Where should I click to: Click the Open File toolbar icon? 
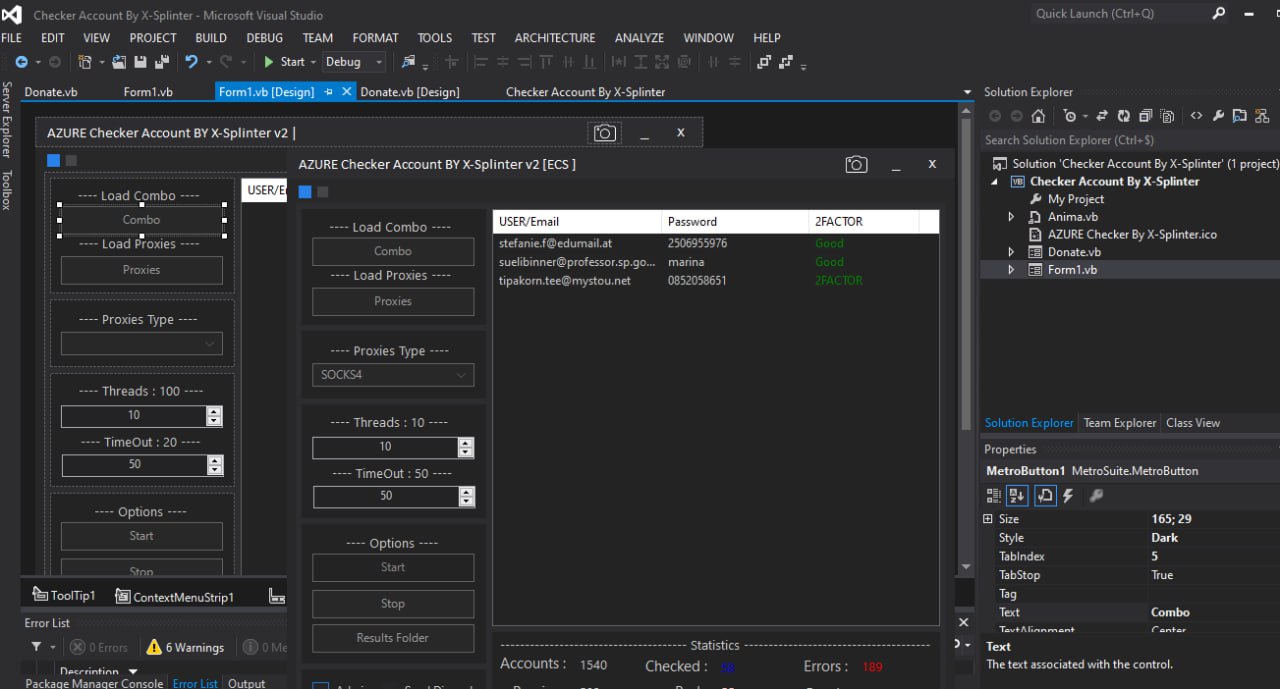click(x=119, y=62)
